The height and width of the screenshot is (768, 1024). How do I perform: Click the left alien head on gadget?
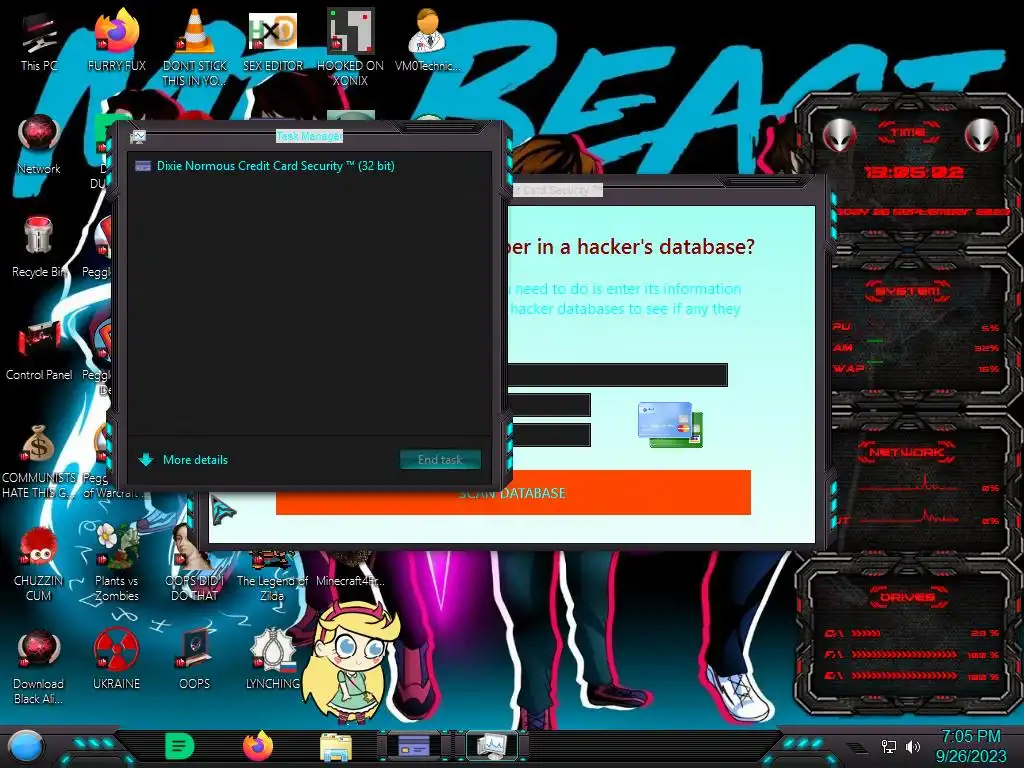[840, 136]
